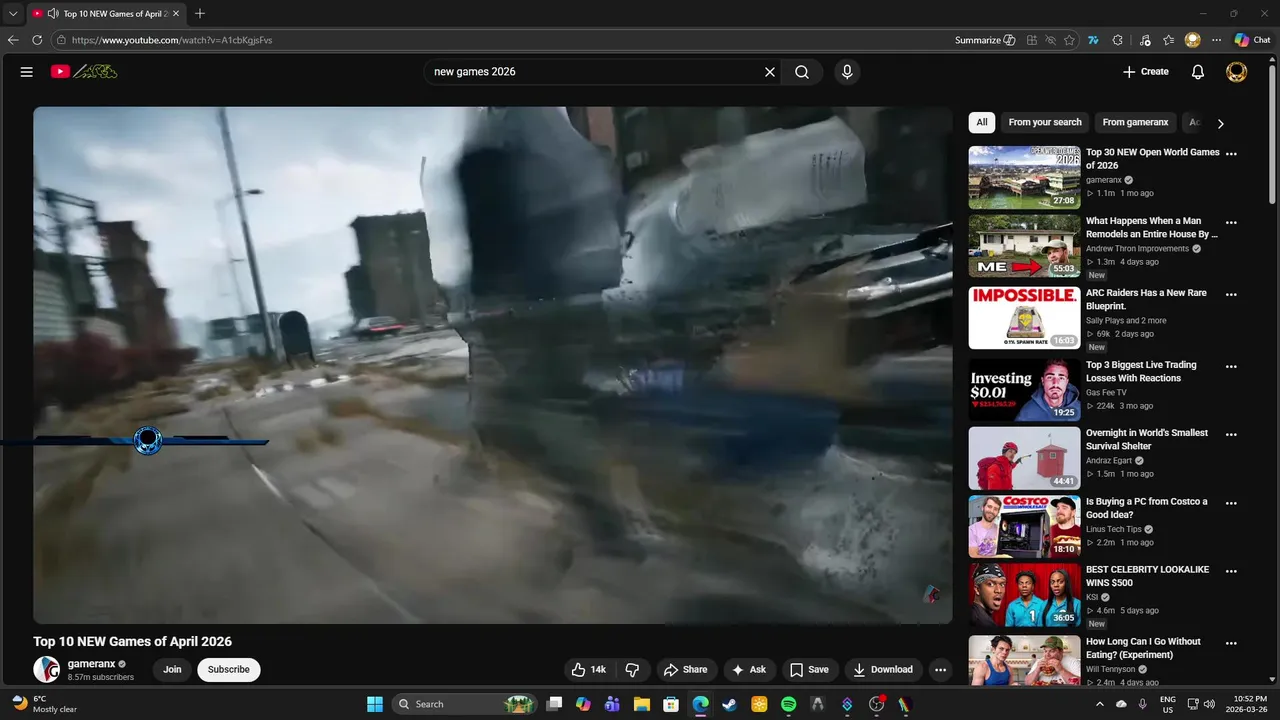
Task: Join the gameranx channel
Action: coord(172,670)
